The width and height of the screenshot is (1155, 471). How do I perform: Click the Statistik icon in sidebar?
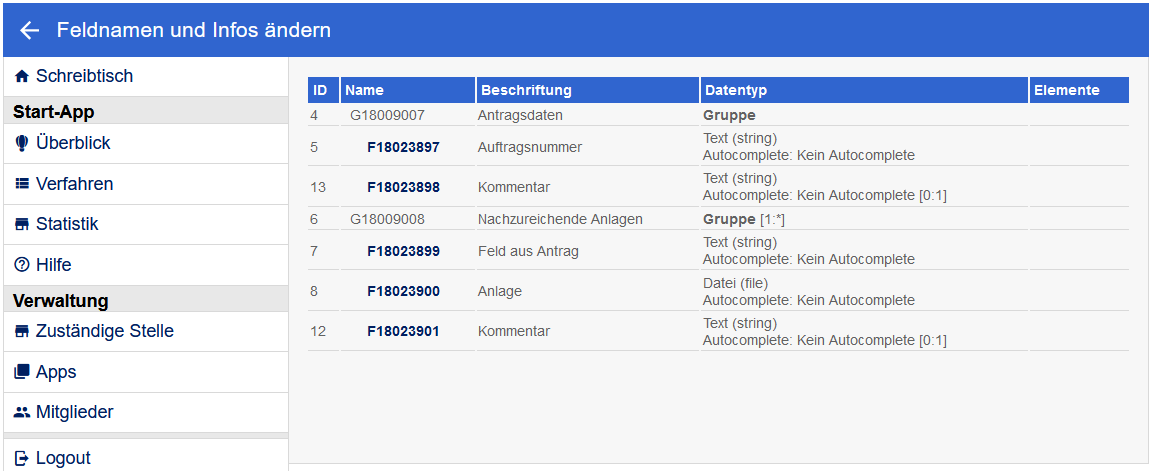[x=22, y=224]
